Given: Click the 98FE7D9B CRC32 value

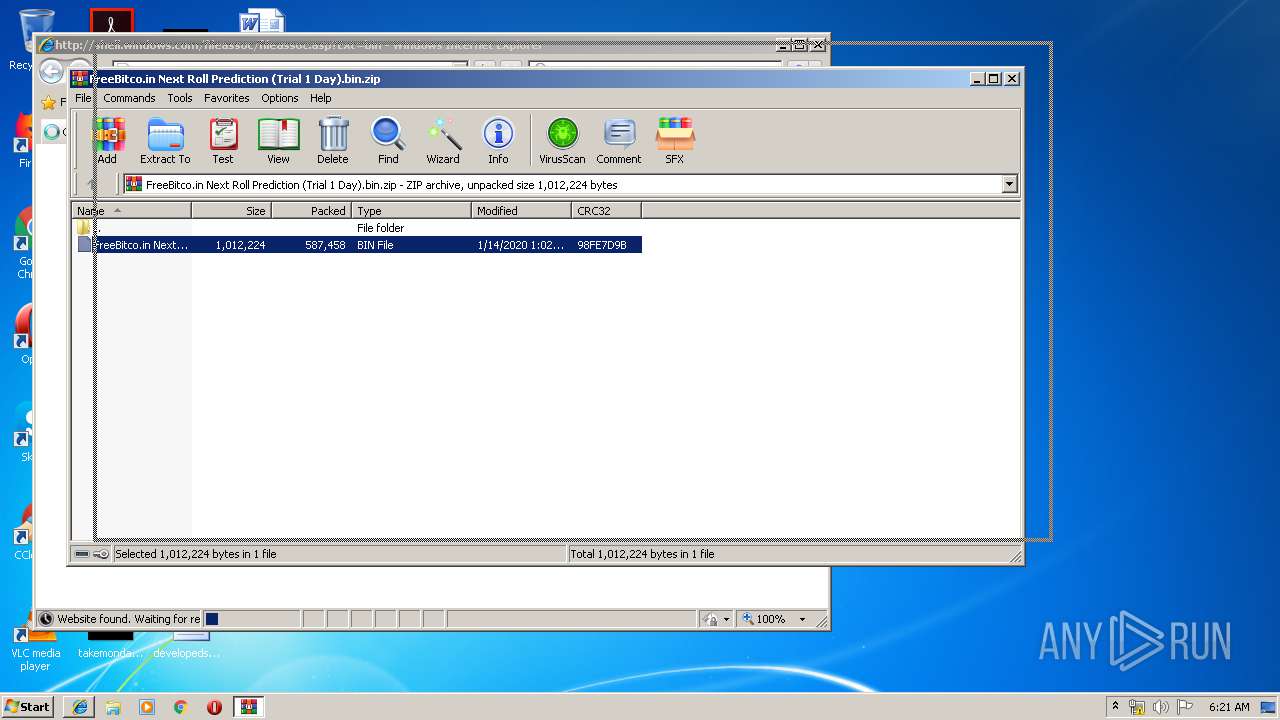Looking at the screenshot, I should (602, 245).
